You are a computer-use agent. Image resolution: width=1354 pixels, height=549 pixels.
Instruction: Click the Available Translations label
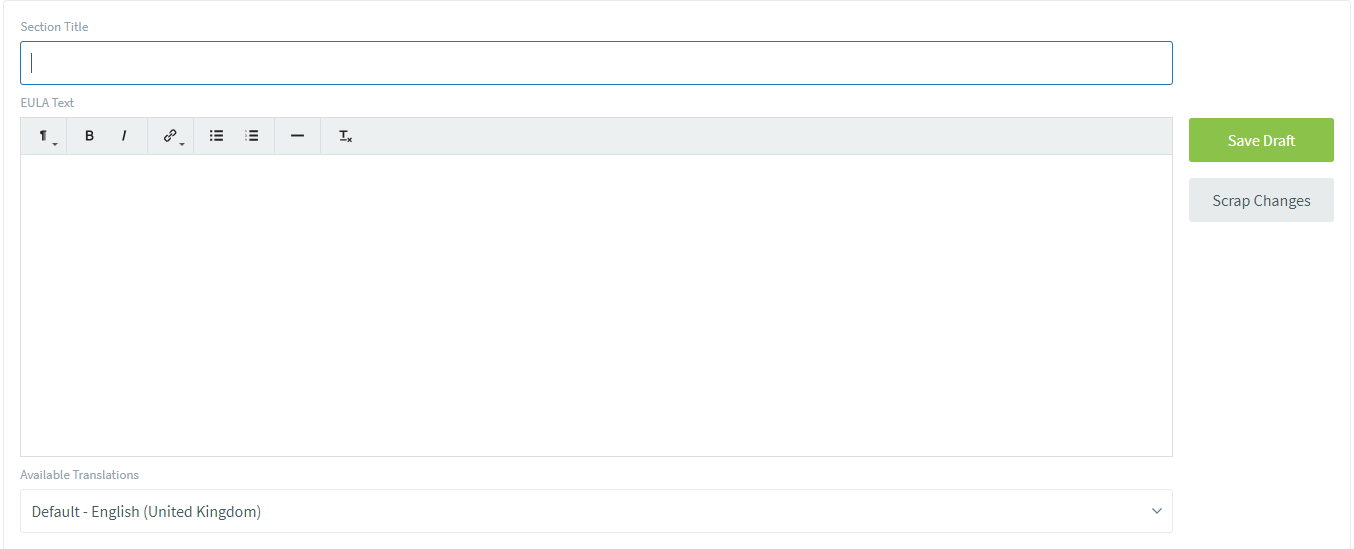click(x=79, y=475)
